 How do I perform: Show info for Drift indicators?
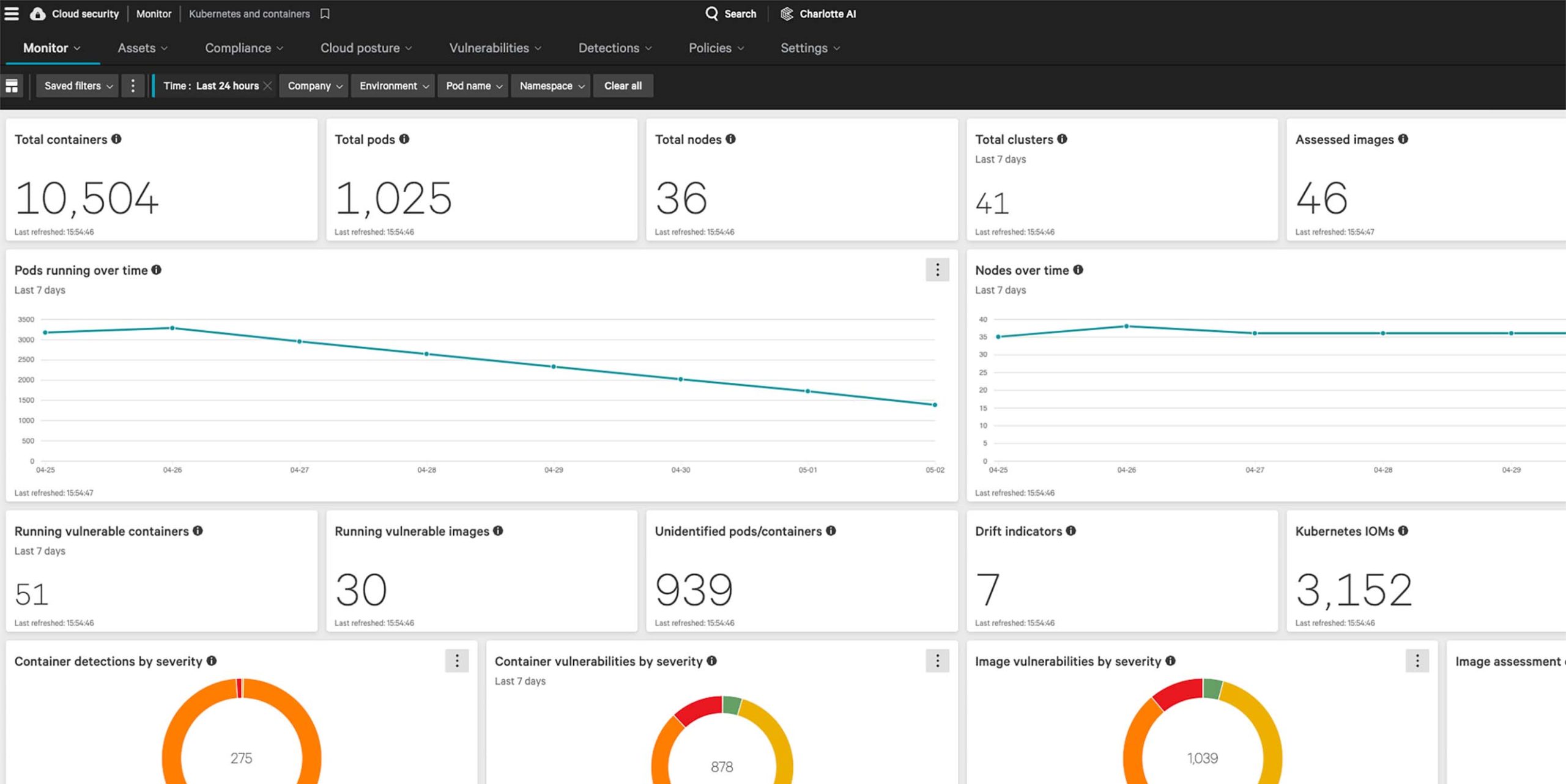tap(1071, 530)
